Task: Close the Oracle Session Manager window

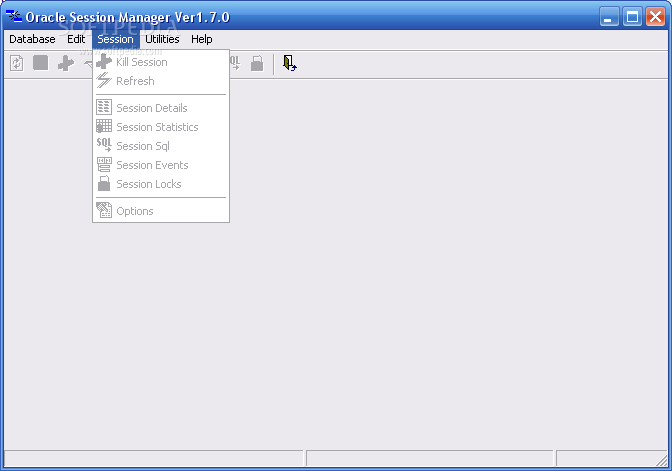Action: (x=655, y=17)
